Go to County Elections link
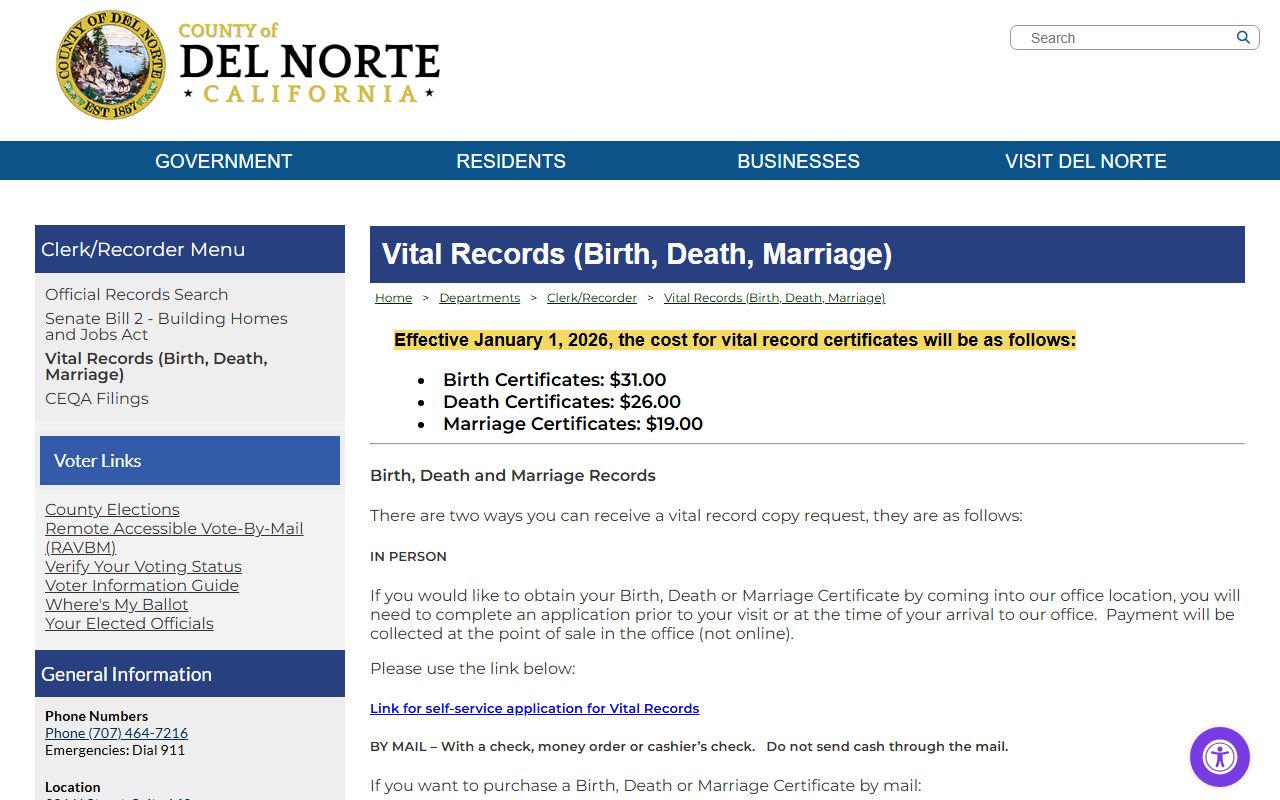Screen dimensions: 1280x800 [x=112, y=509]
